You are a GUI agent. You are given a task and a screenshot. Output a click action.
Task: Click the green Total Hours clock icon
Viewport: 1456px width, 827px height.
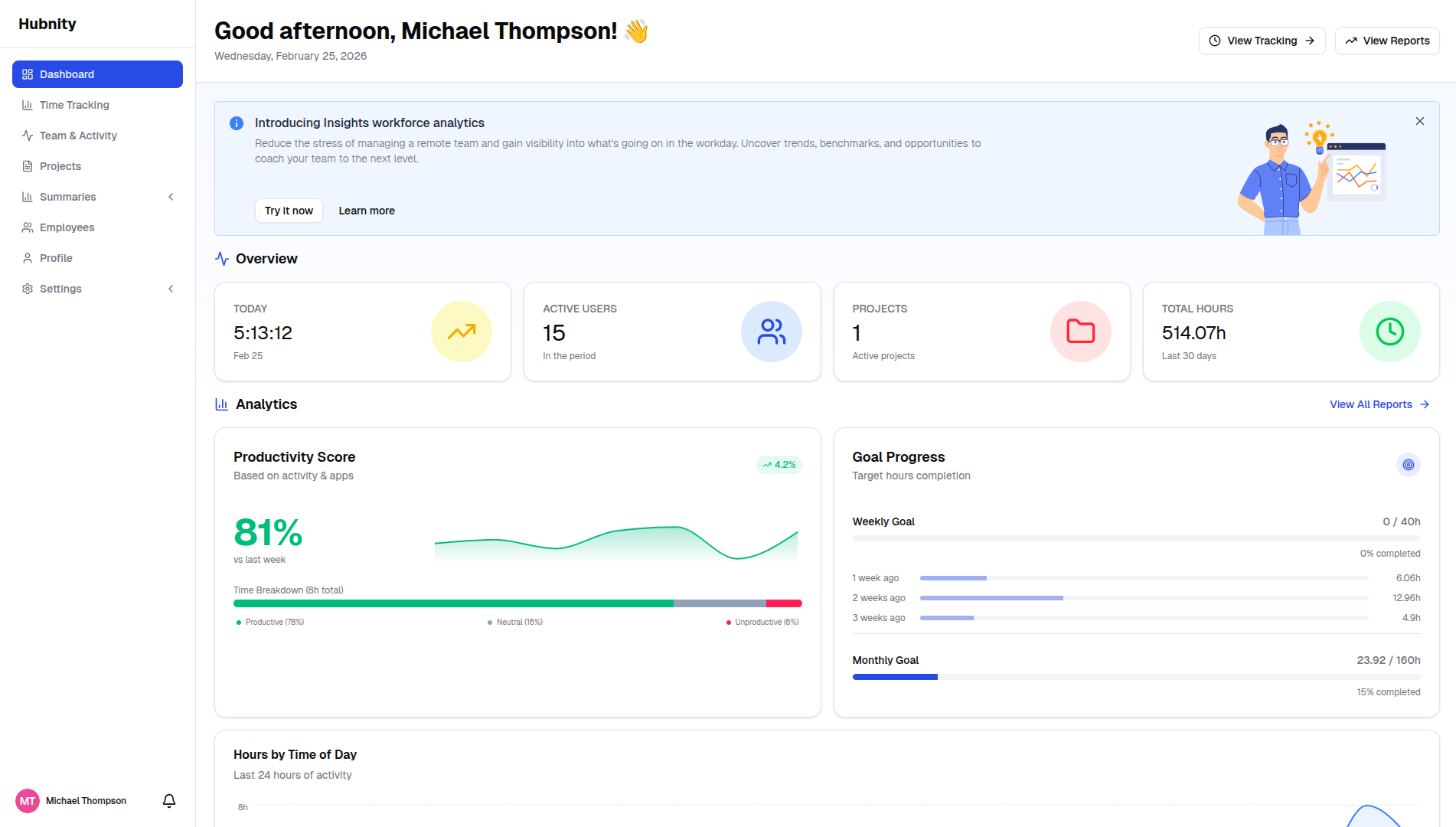pos(1389,332)
